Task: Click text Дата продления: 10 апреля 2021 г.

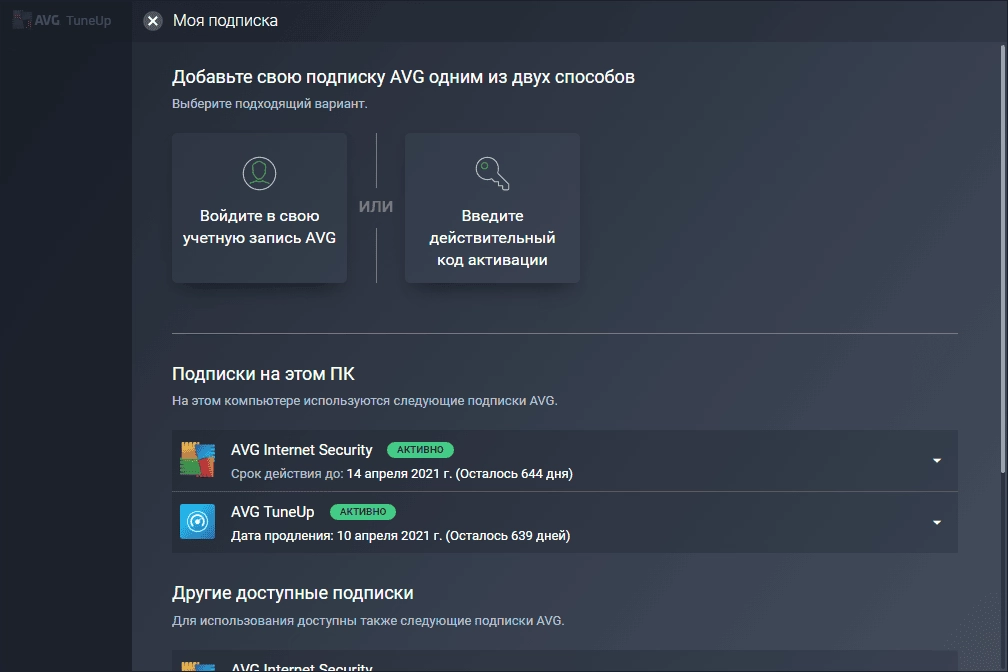Action: point(337,536)
